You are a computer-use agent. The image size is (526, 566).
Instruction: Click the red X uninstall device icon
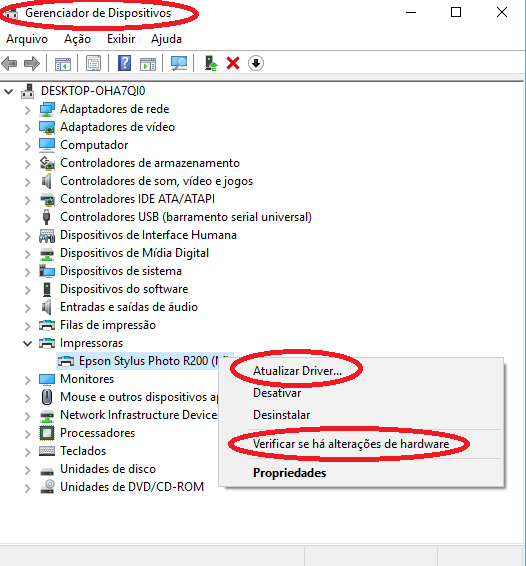point(233,64)
